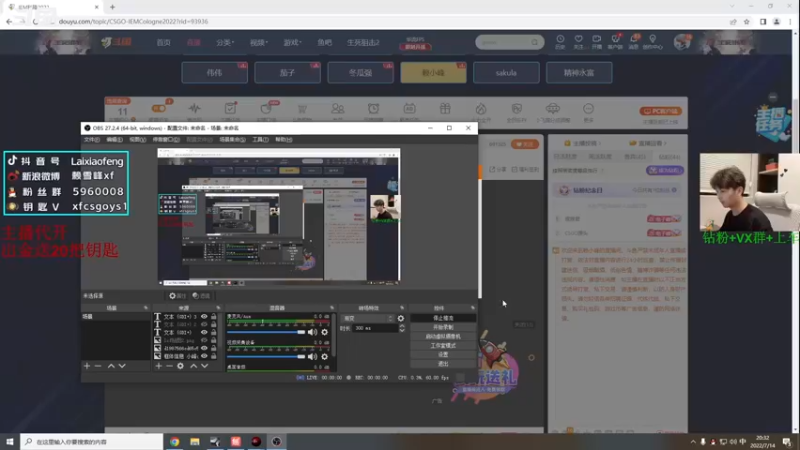Move selected source up arrow
The height and width of the screenshot is (450, 800).
pos(193,366)
